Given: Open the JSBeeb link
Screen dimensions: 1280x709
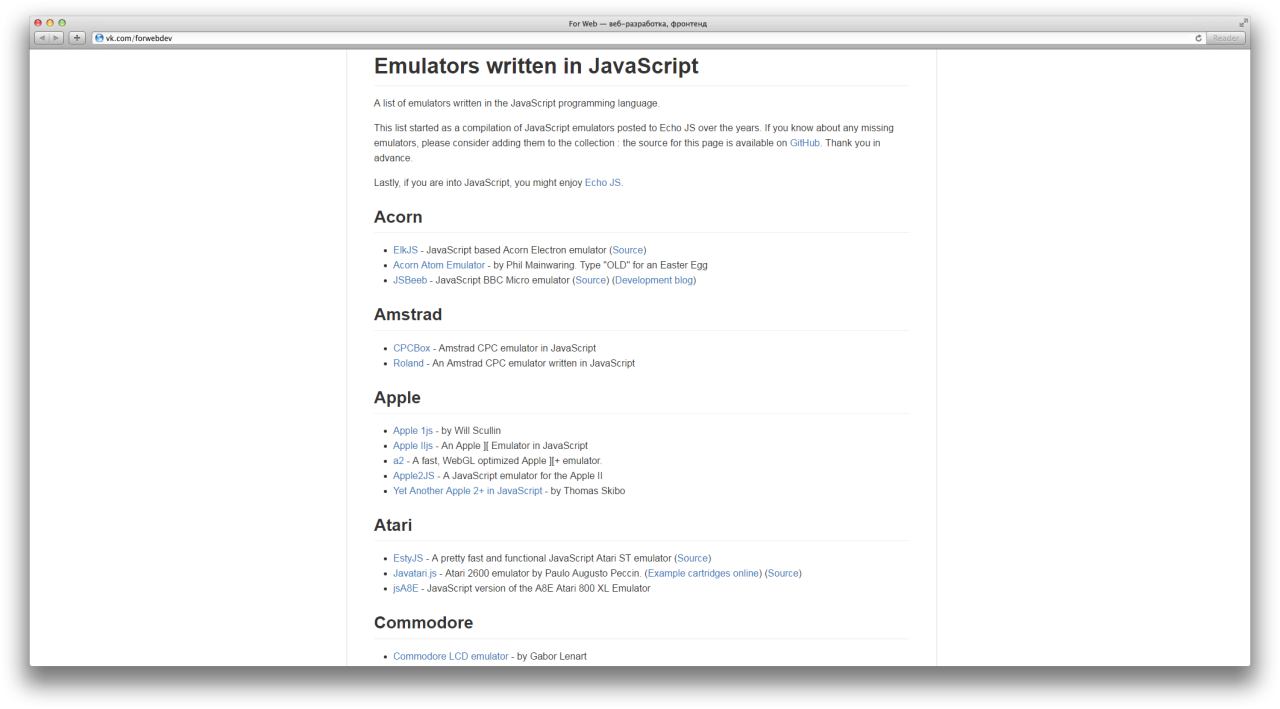Looking at the screenshot, I should [410, 280].
